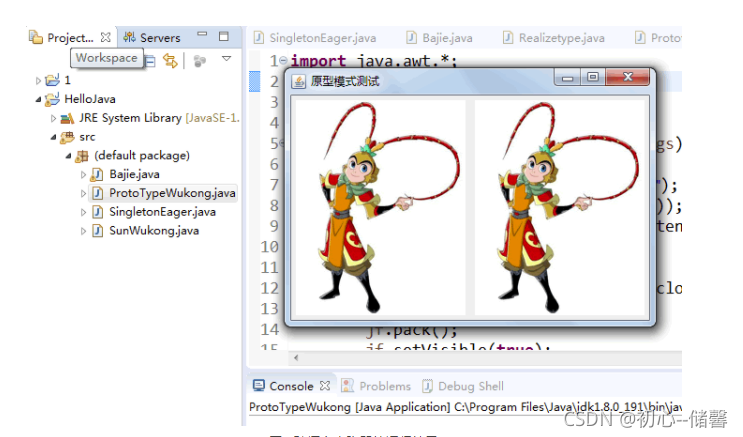Expand SingletonEager.java tree node

[x=83, y=212]
